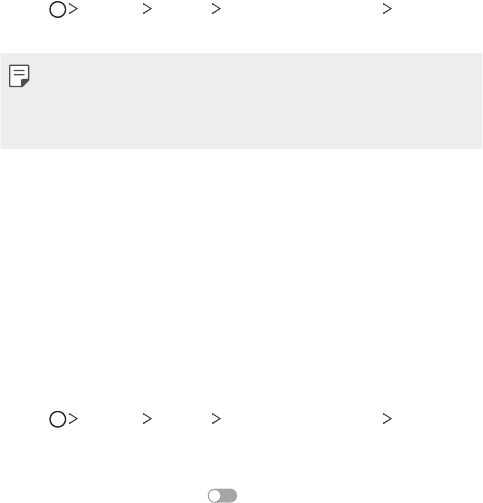Screen dimensions: 483x503
Task: Click the text lines inside the note icon
Action: coord(19,72)
